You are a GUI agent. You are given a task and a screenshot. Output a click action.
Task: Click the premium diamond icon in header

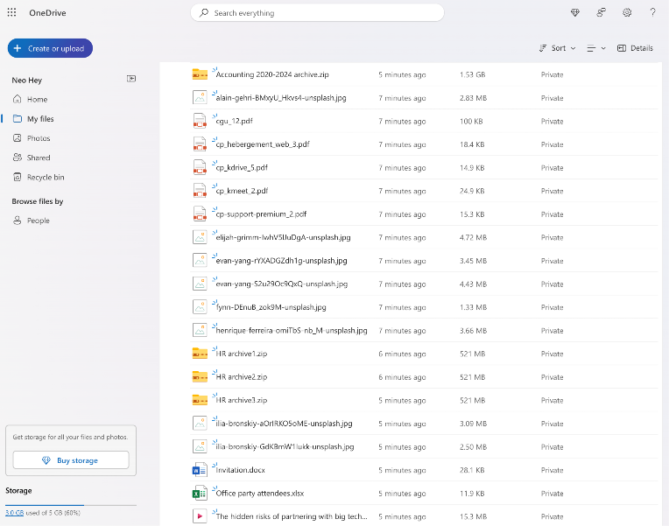[575, 13]
